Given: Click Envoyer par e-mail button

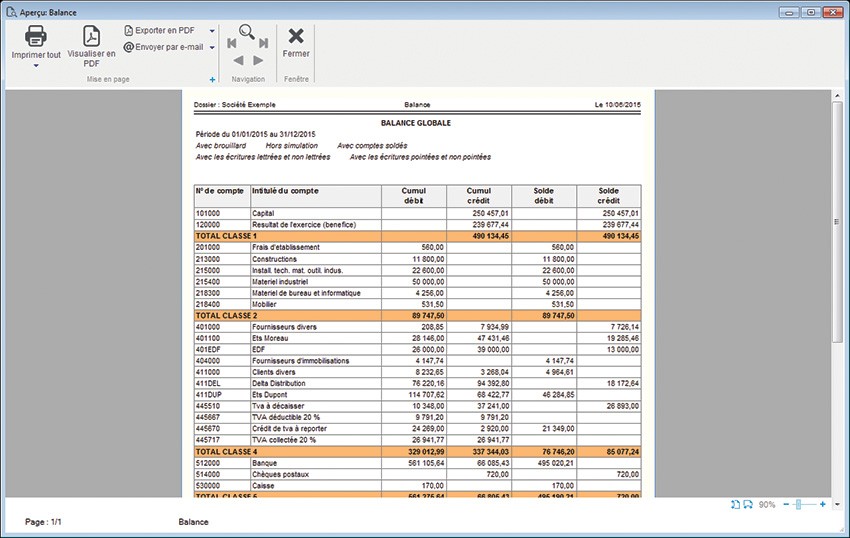Looking at the screenshot, I should coord(163,47).
